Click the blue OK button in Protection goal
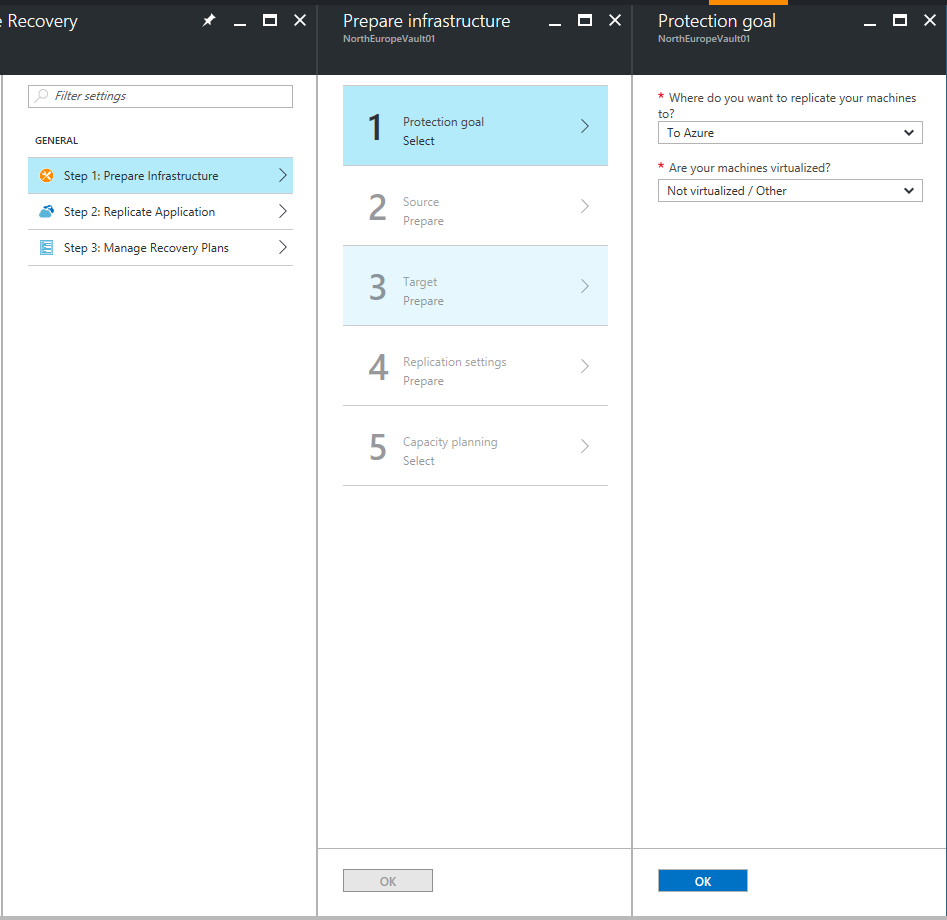This screenshot has height=920, width=947. pos(702,881)
